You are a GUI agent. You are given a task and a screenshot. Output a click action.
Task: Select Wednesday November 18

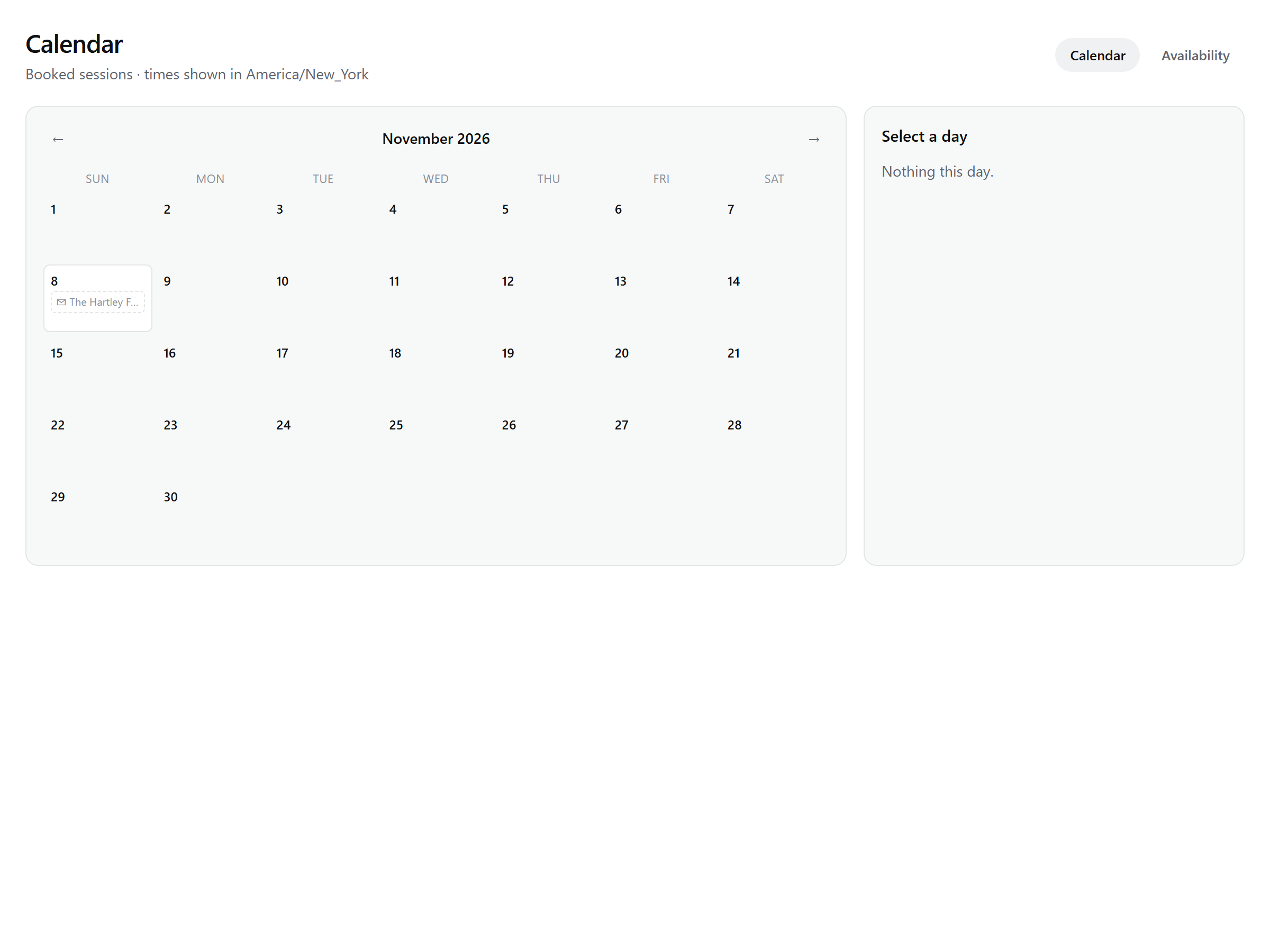click(x=437, y=370)
